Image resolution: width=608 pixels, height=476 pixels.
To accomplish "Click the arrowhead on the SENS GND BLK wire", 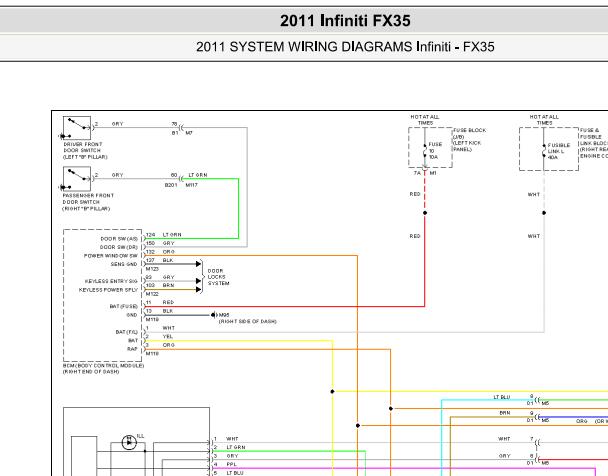I will click(198, 264).
